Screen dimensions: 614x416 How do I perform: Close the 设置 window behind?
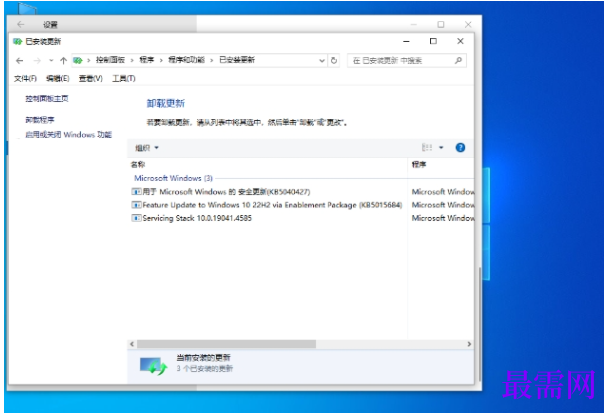point(468,25)
